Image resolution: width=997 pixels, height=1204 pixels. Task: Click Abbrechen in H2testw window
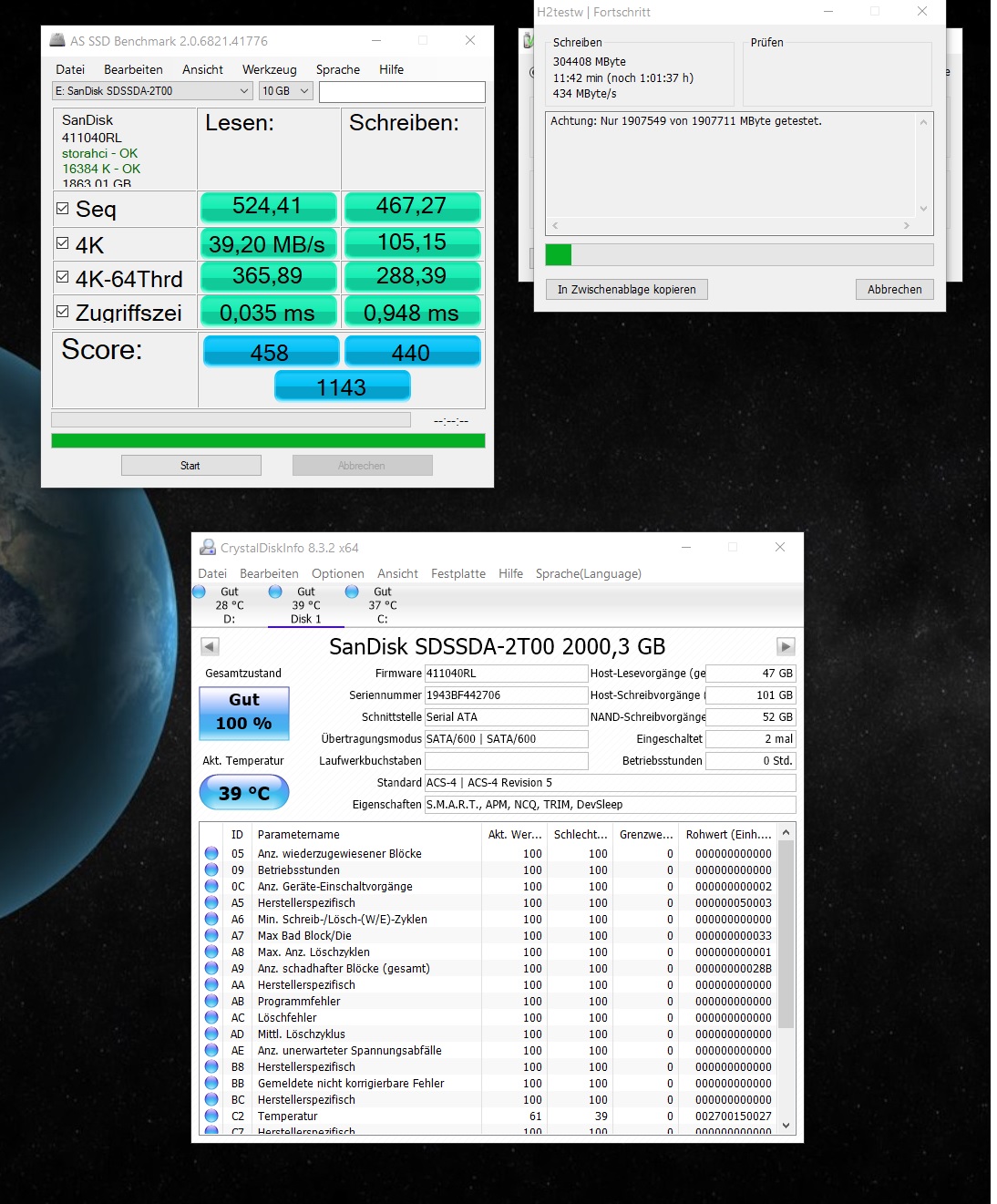click(895, 289)
